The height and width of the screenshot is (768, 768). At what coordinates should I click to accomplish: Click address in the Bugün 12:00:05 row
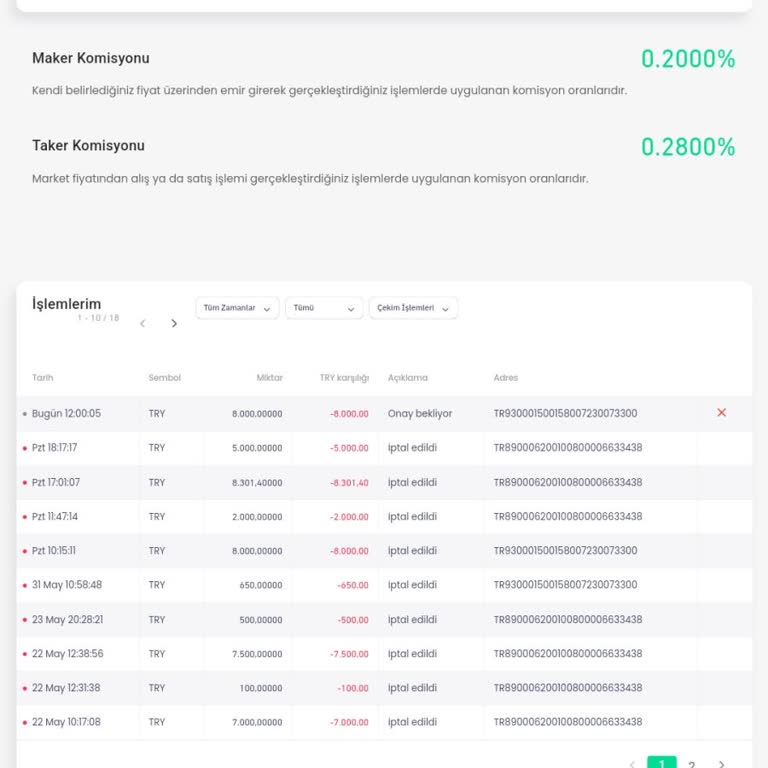coord(565,413)
